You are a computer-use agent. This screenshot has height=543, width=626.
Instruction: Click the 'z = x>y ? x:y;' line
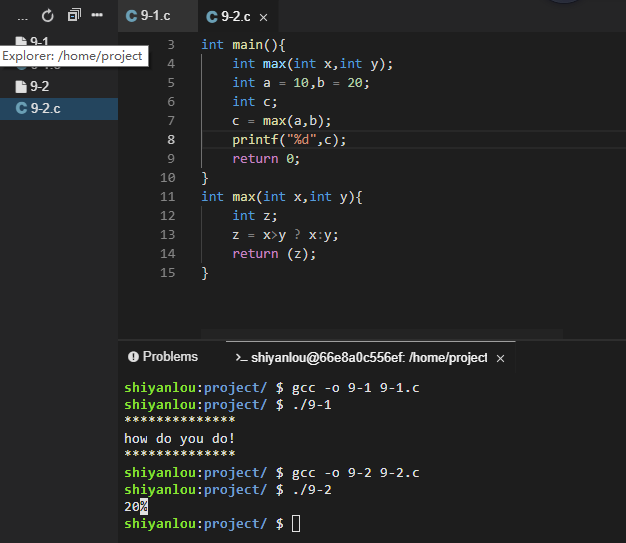pyautogui.click(x=285, y=235)
